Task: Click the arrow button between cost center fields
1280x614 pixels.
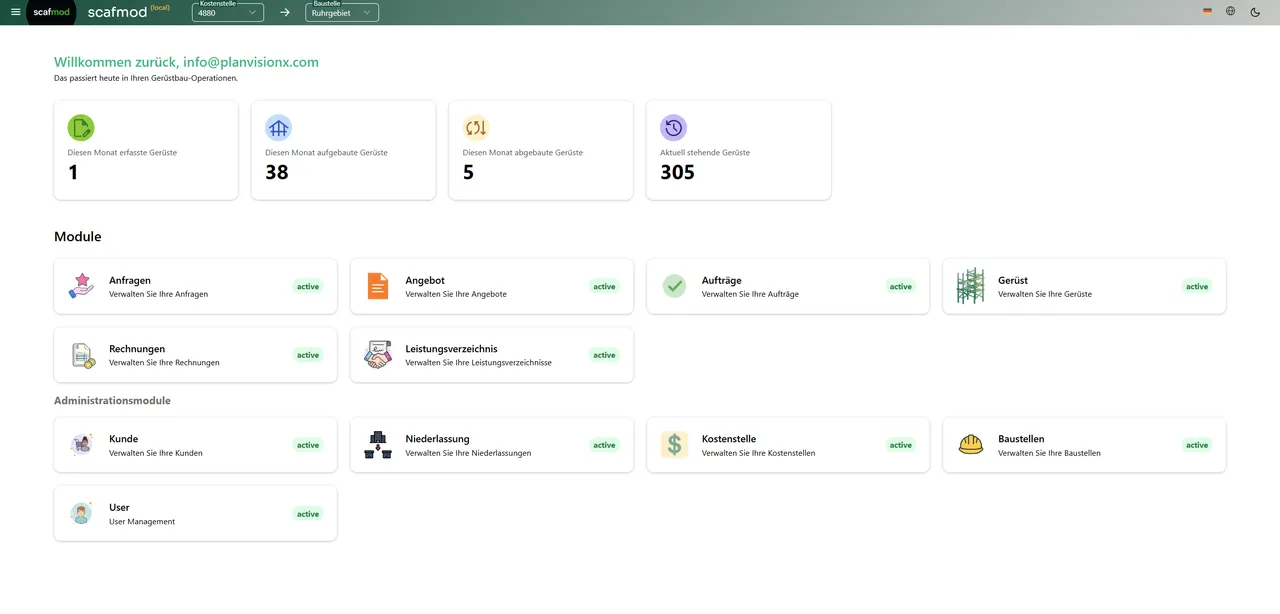Action: pyautogui.click(x=284, y=13)
